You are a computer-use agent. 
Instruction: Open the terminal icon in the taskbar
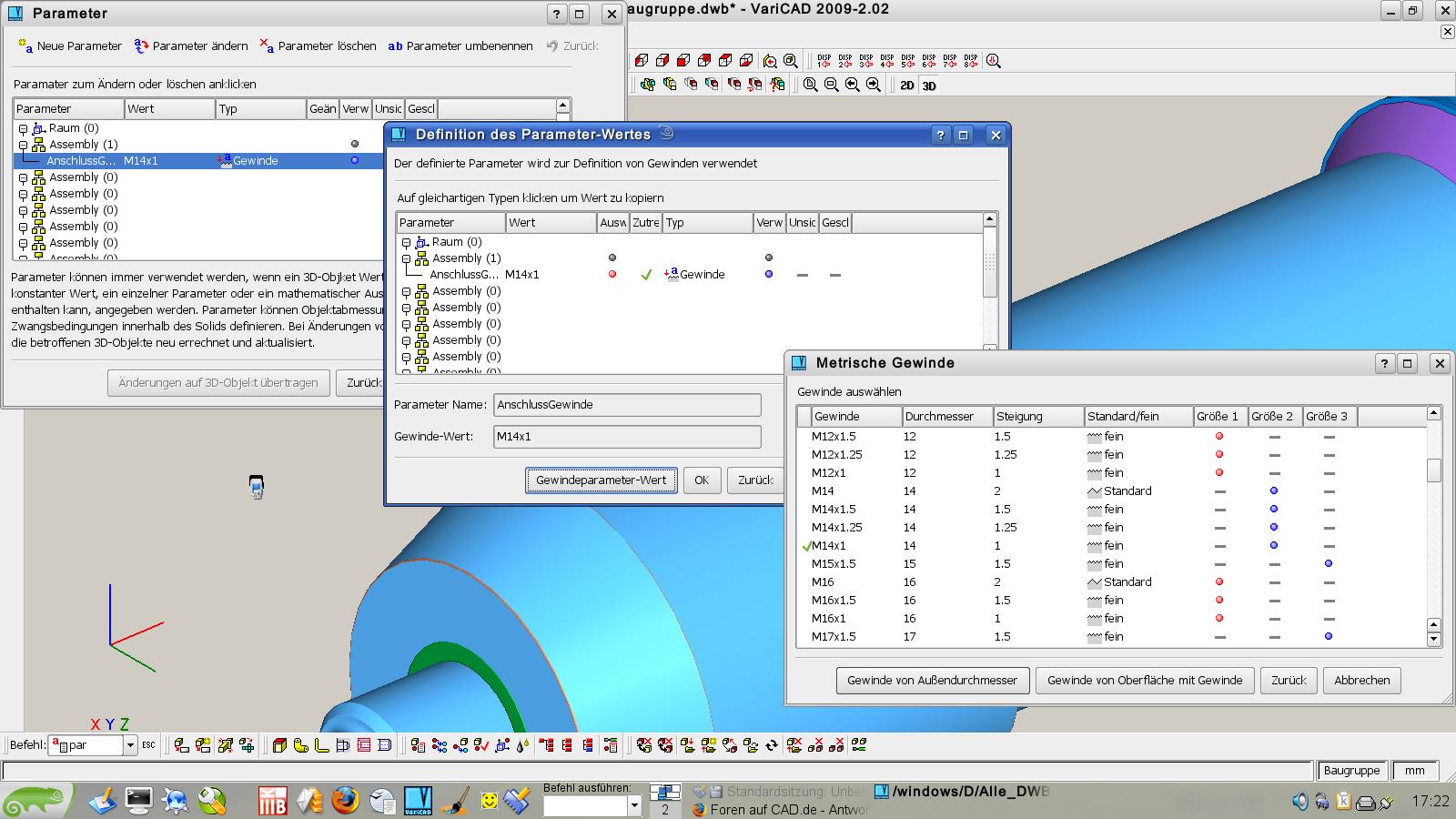coord(138,801)
